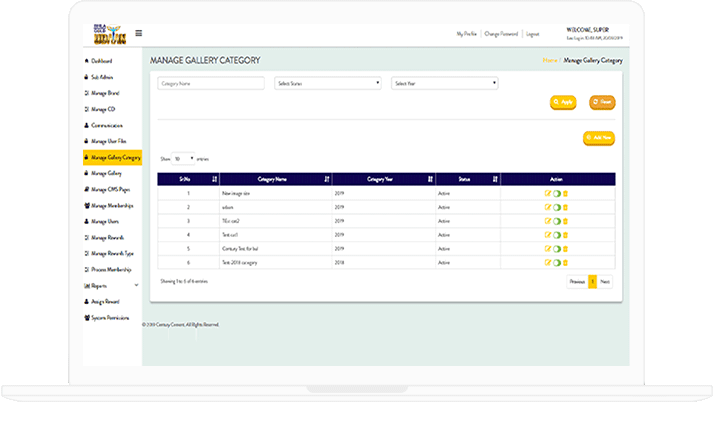The image size is (715, 430).
Task: Click the Add New button
Action: click(x=599, y=138)
